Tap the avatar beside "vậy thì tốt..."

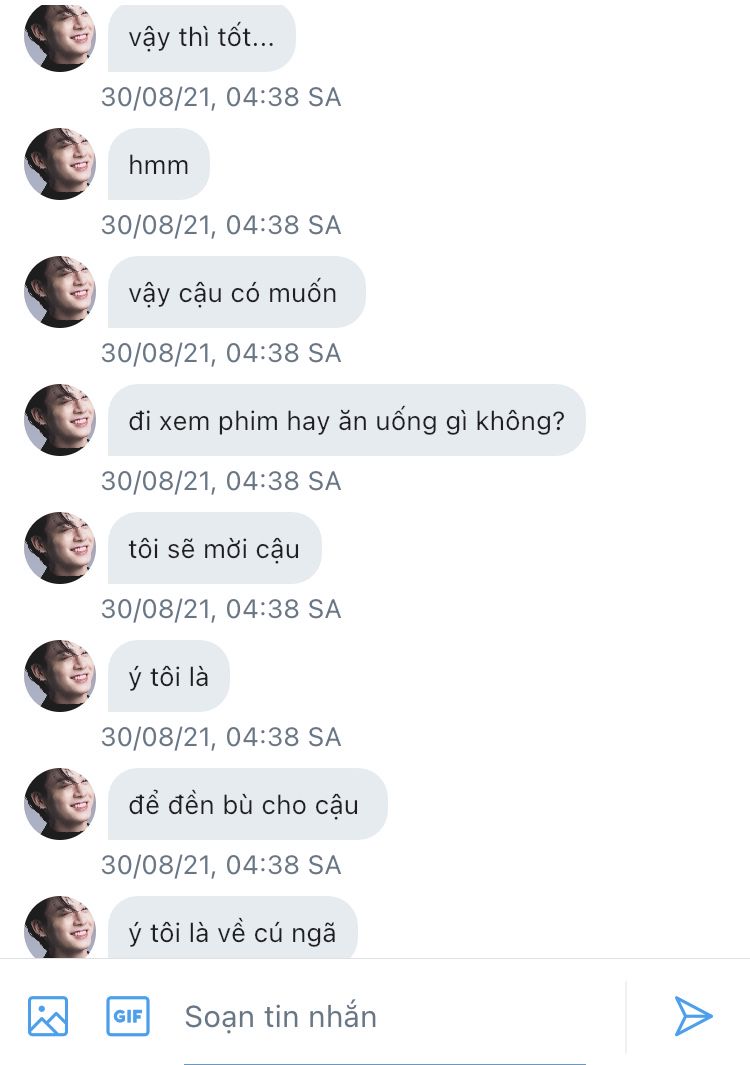pos(60,37)
